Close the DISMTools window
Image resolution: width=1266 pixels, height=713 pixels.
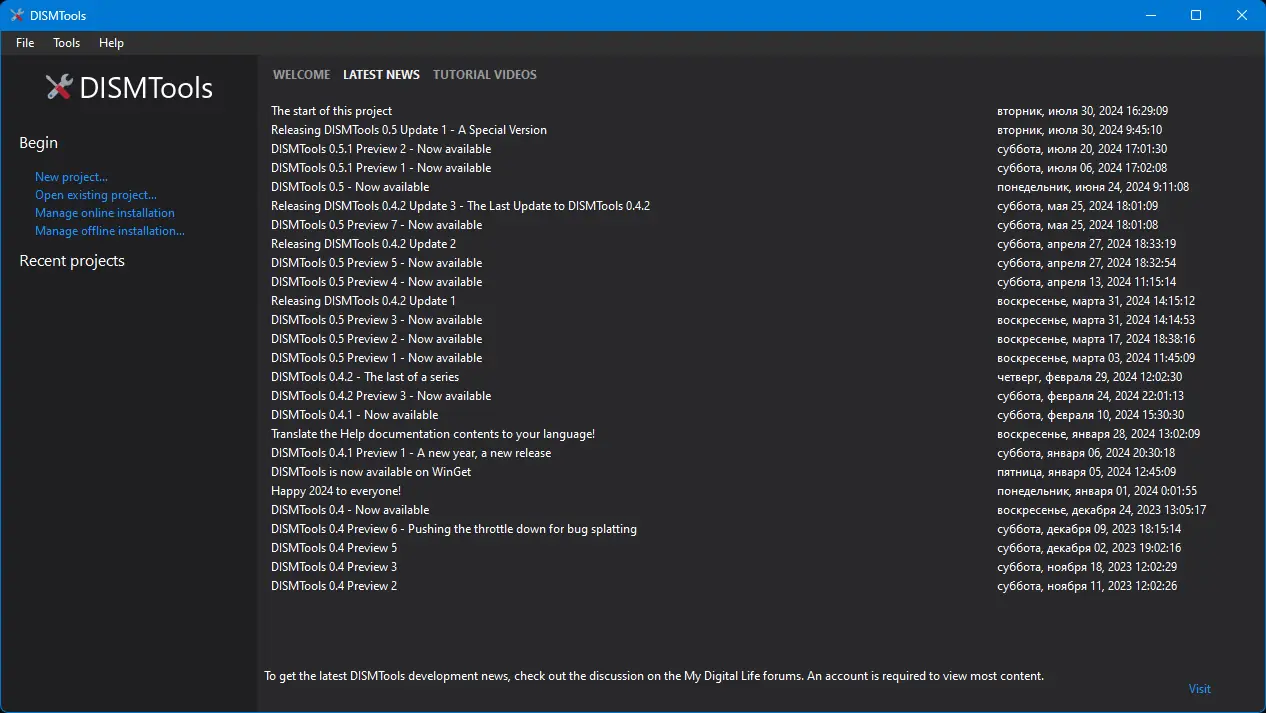[1242, 15]
